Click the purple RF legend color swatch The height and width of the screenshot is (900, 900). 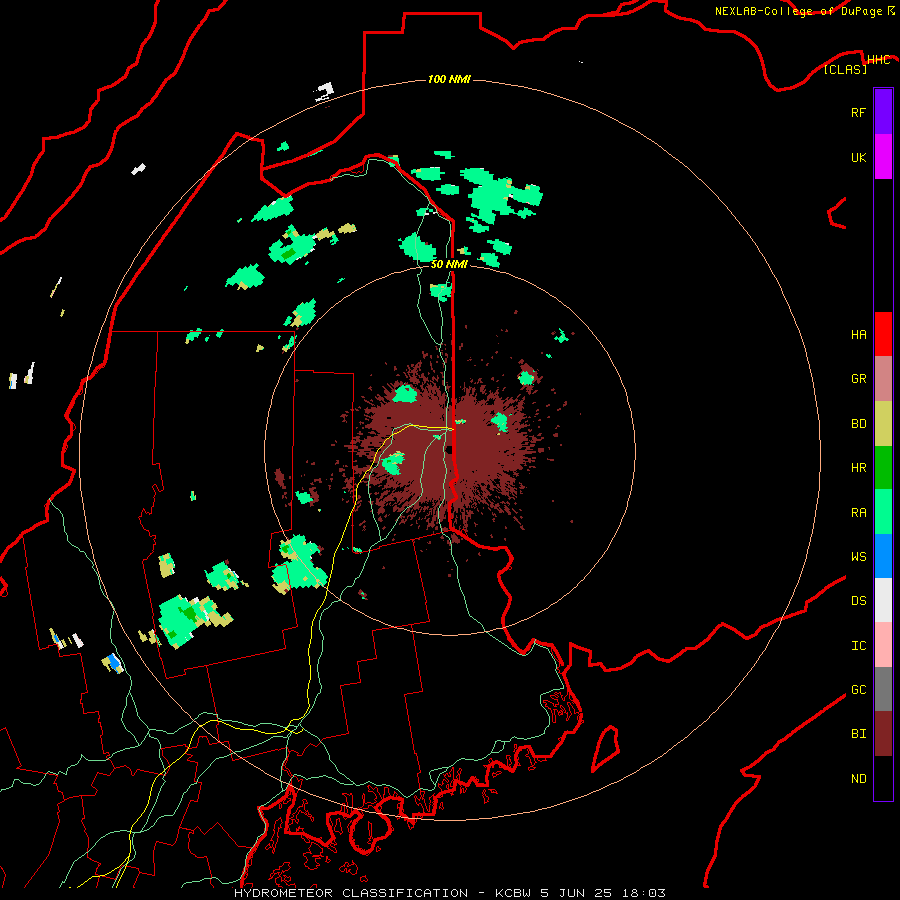pos(883,112)
